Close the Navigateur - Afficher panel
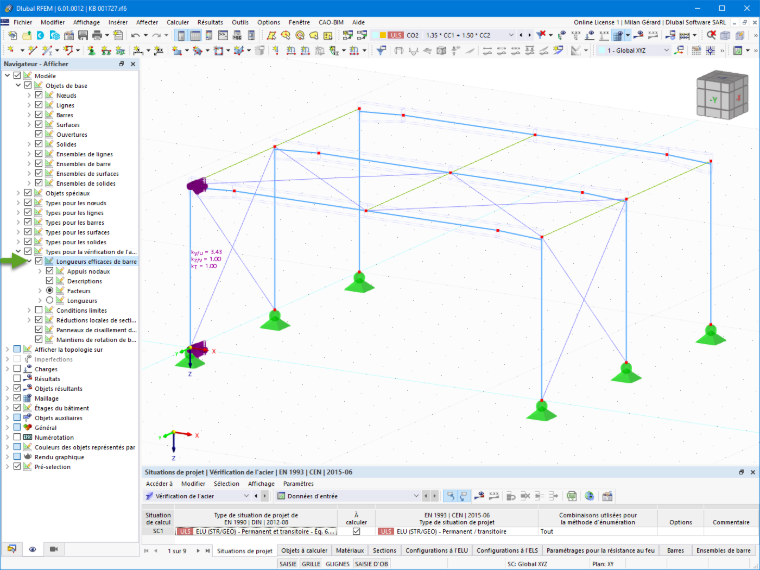760x570 pixels. pyautogui.click(x=133, y=63)
